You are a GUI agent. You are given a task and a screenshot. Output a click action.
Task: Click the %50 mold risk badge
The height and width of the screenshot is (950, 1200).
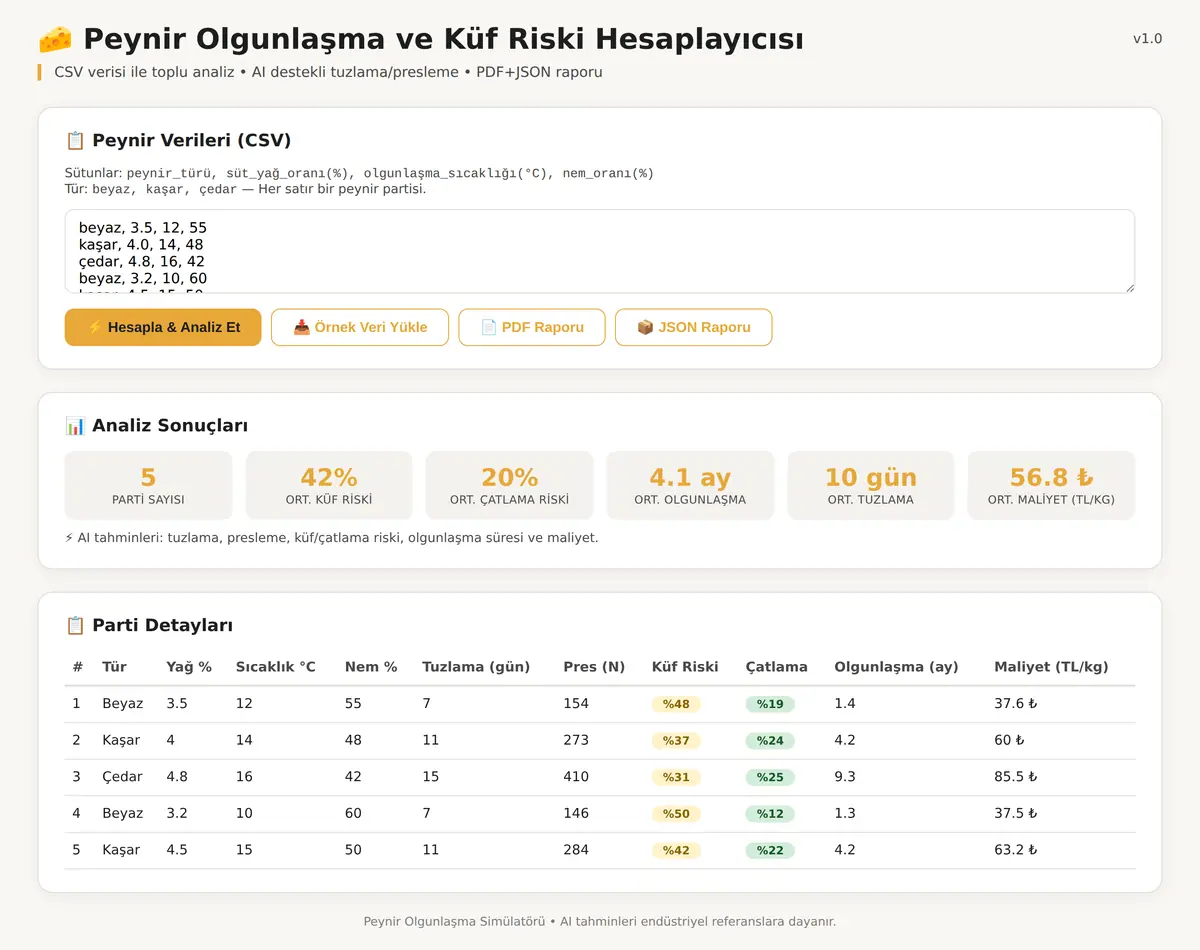click(676, 814)
